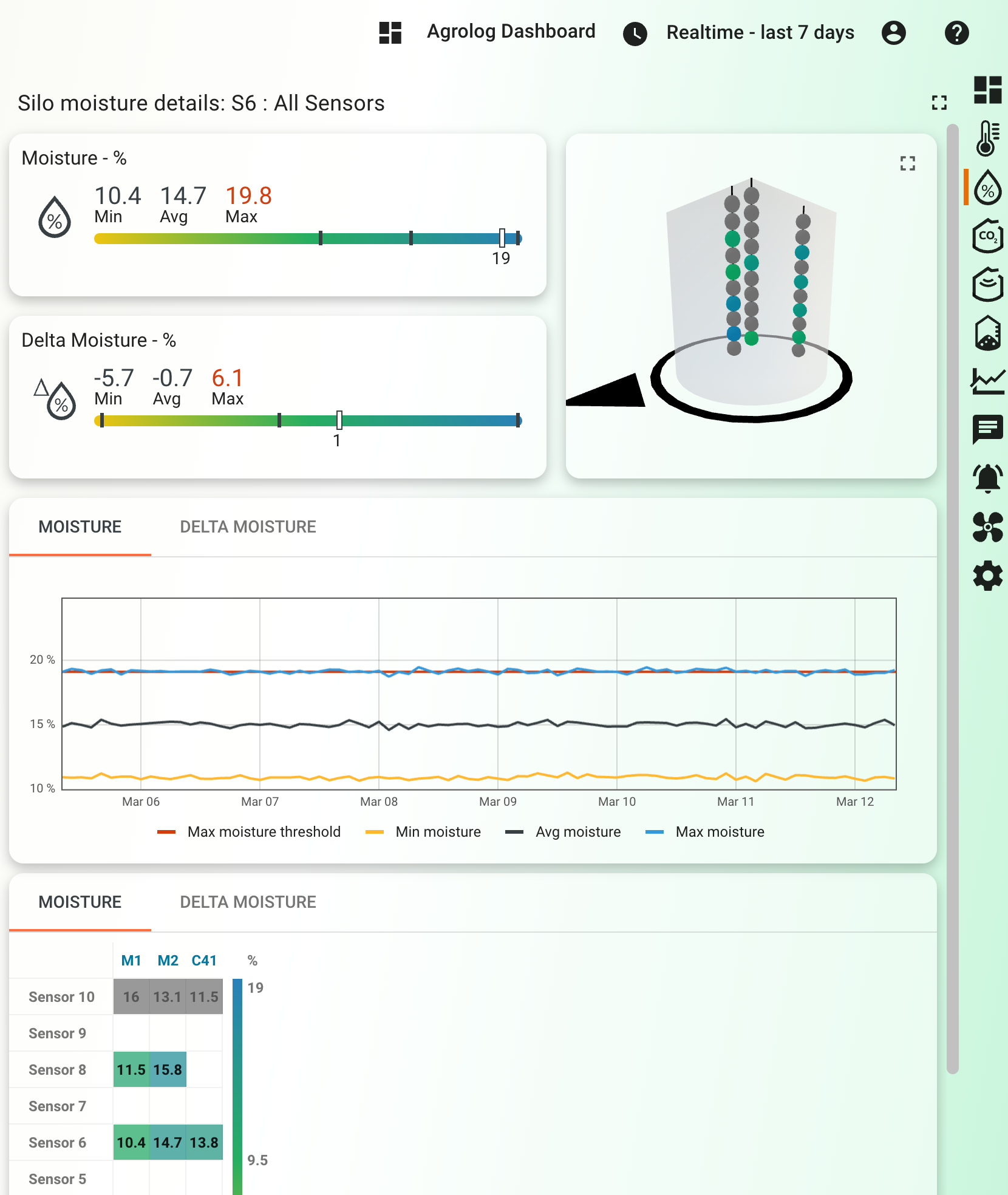Select the temperature thermometer icon in sidebar
Image resolution: width=1008 pixels, height=1195 pixels.
tap(989, 138)
